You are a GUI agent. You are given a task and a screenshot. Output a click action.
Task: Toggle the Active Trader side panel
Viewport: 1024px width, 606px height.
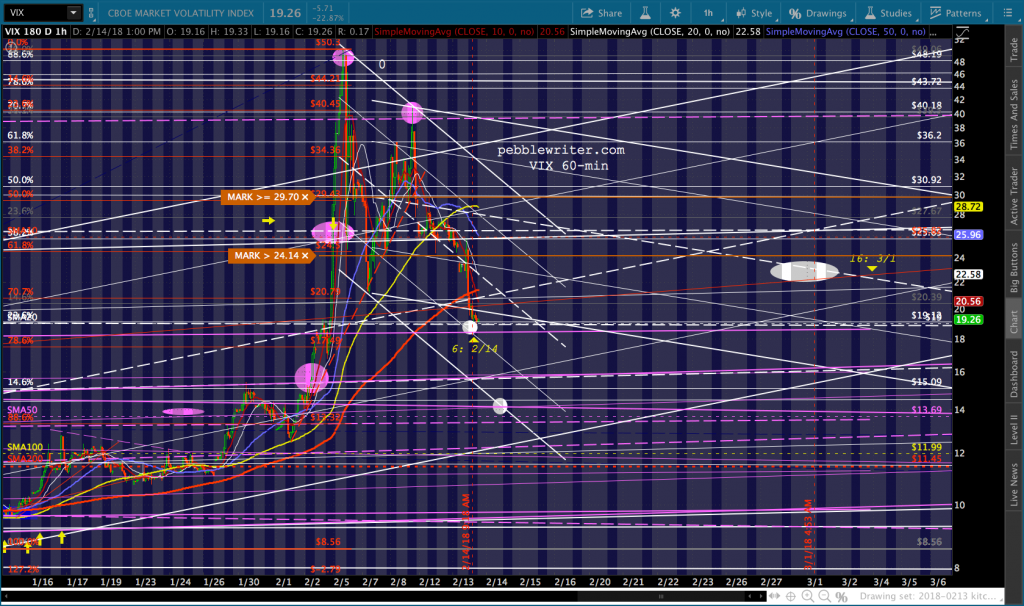[1013, 198]
